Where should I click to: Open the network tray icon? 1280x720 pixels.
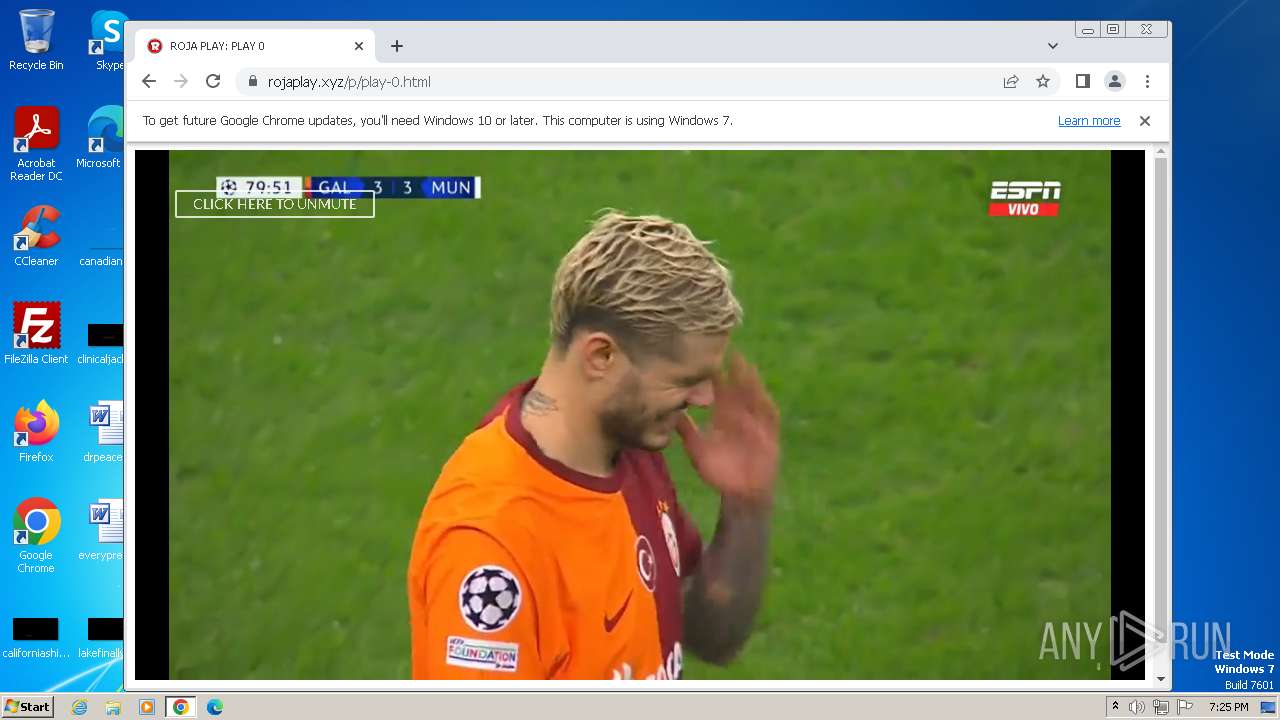[x=1160, y=707]
